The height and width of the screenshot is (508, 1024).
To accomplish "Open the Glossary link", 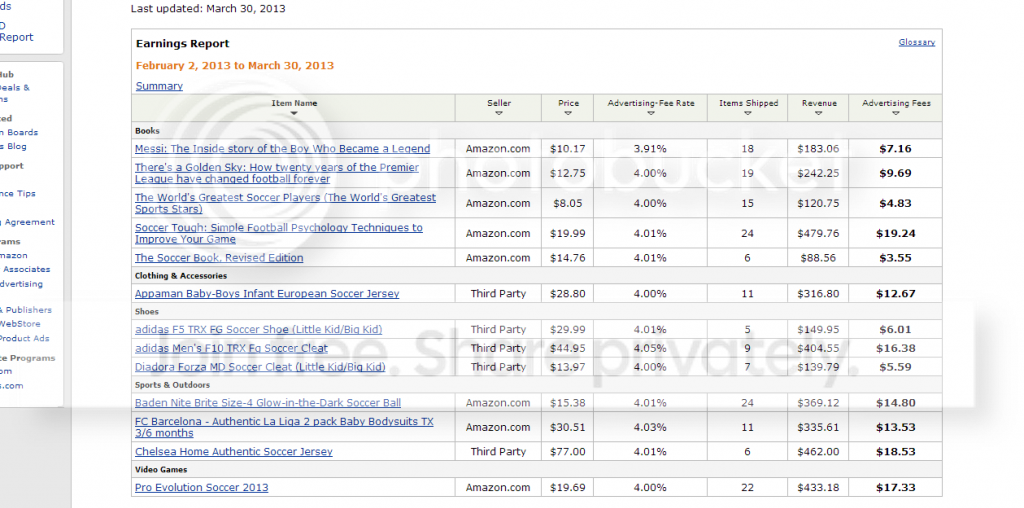I will tap(916, 42).
